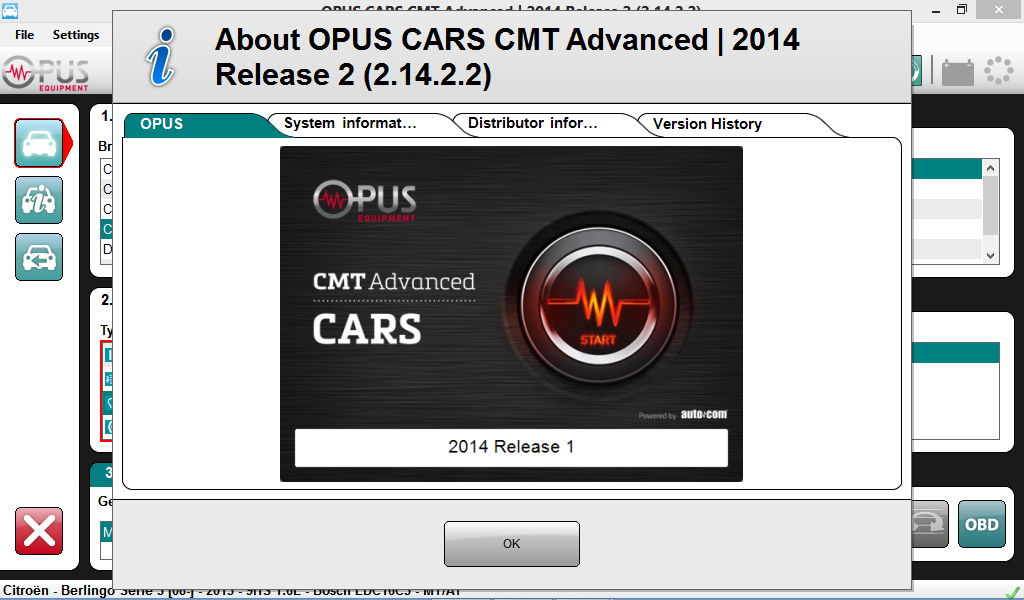Image resolution: width=1024 pixels, height=600 pixels.
Task: Click the green checkmark in the status bar
Action: pyautogui.click(x=1012, y=593)
